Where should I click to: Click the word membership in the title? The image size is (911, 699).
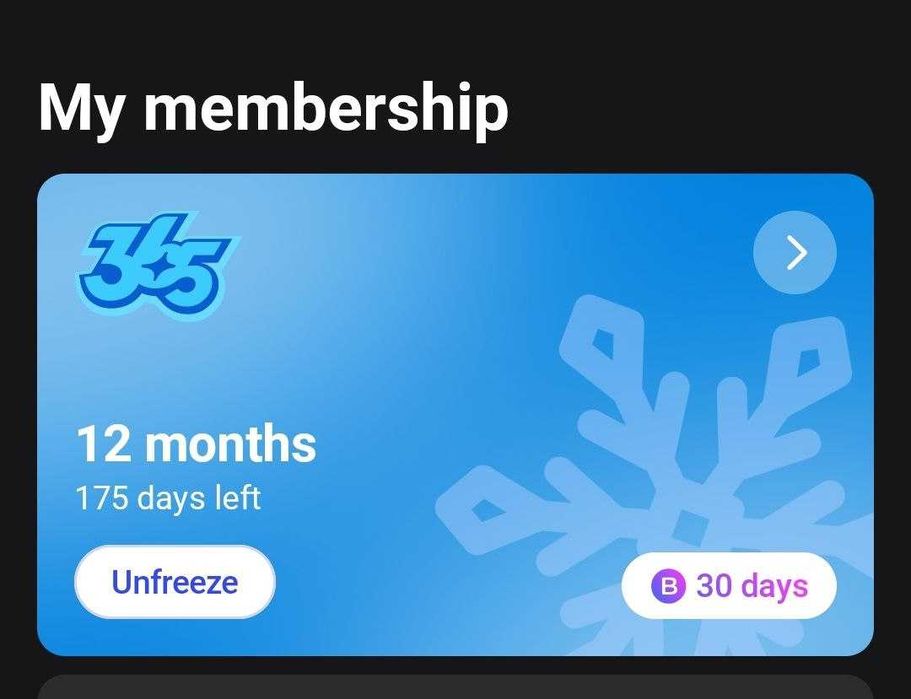click(x=326, y=108)
